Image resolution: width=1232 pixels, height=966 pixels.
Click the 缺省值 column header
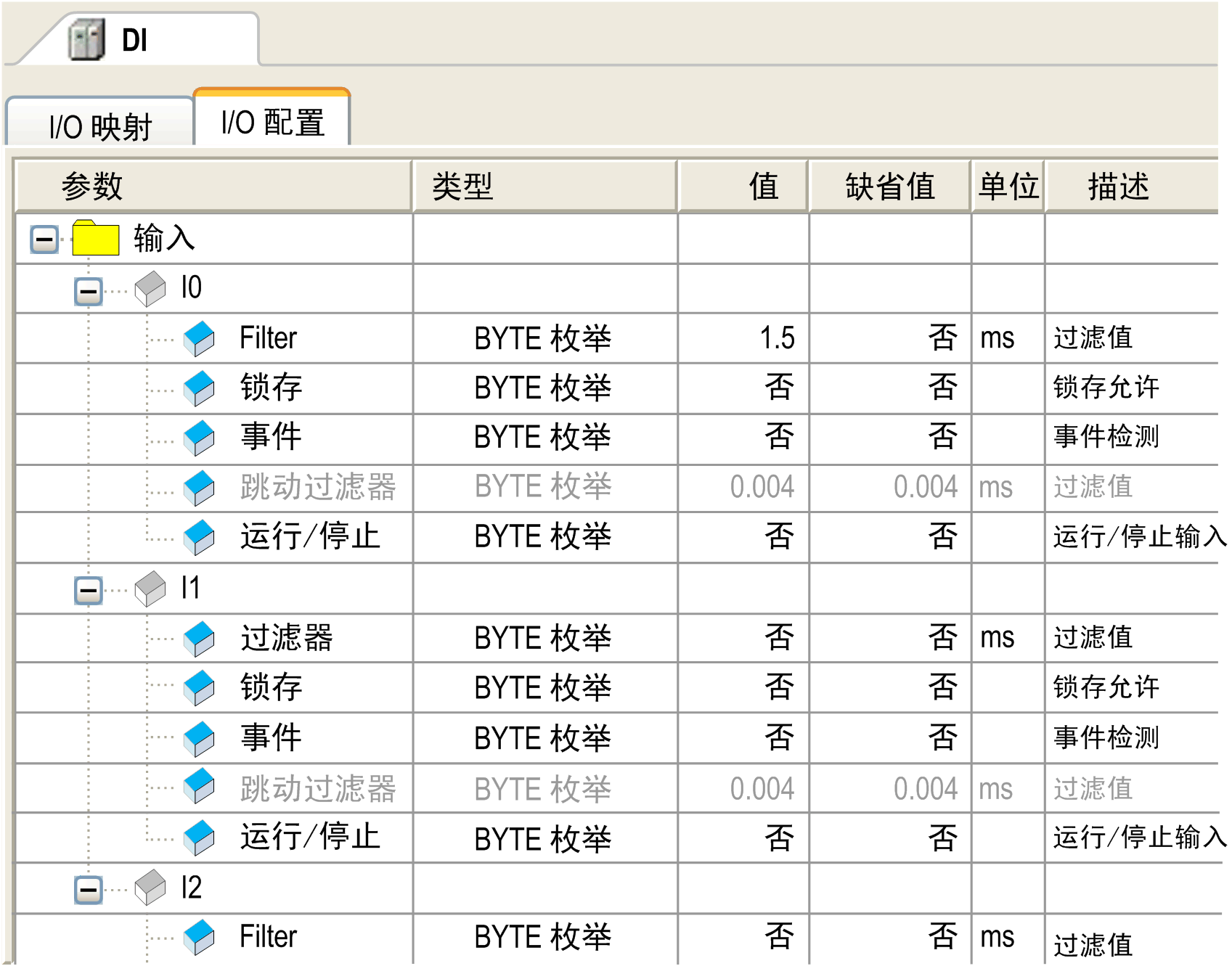[x=889, y=187]
